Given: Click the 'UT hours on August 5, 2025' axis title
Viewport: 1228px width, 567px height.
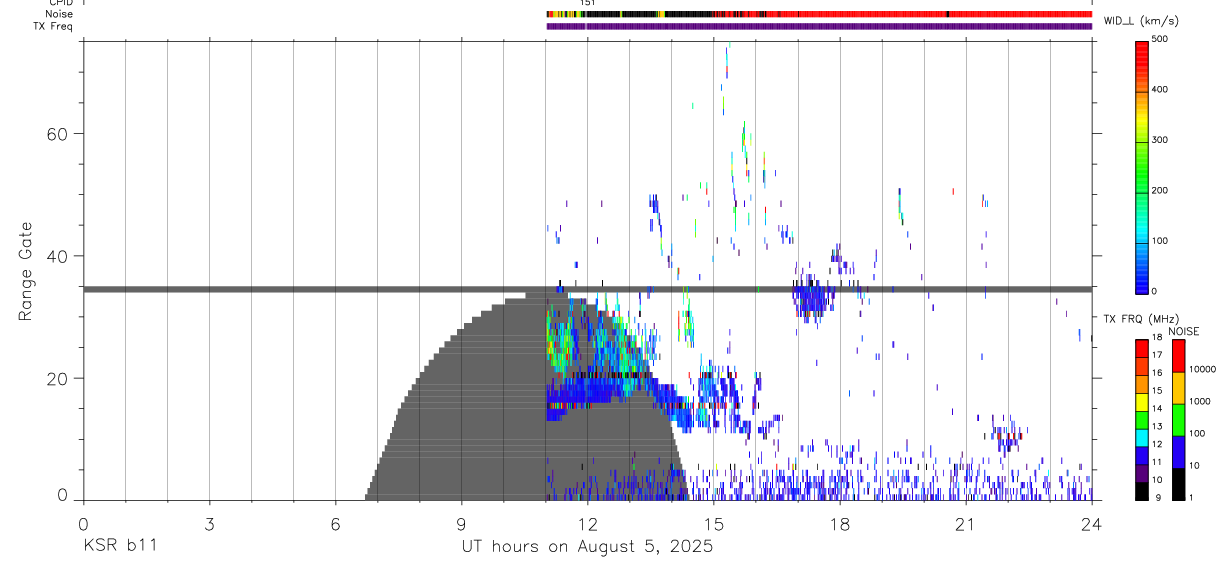Looking at the screenshot, I should coord(587,546).
